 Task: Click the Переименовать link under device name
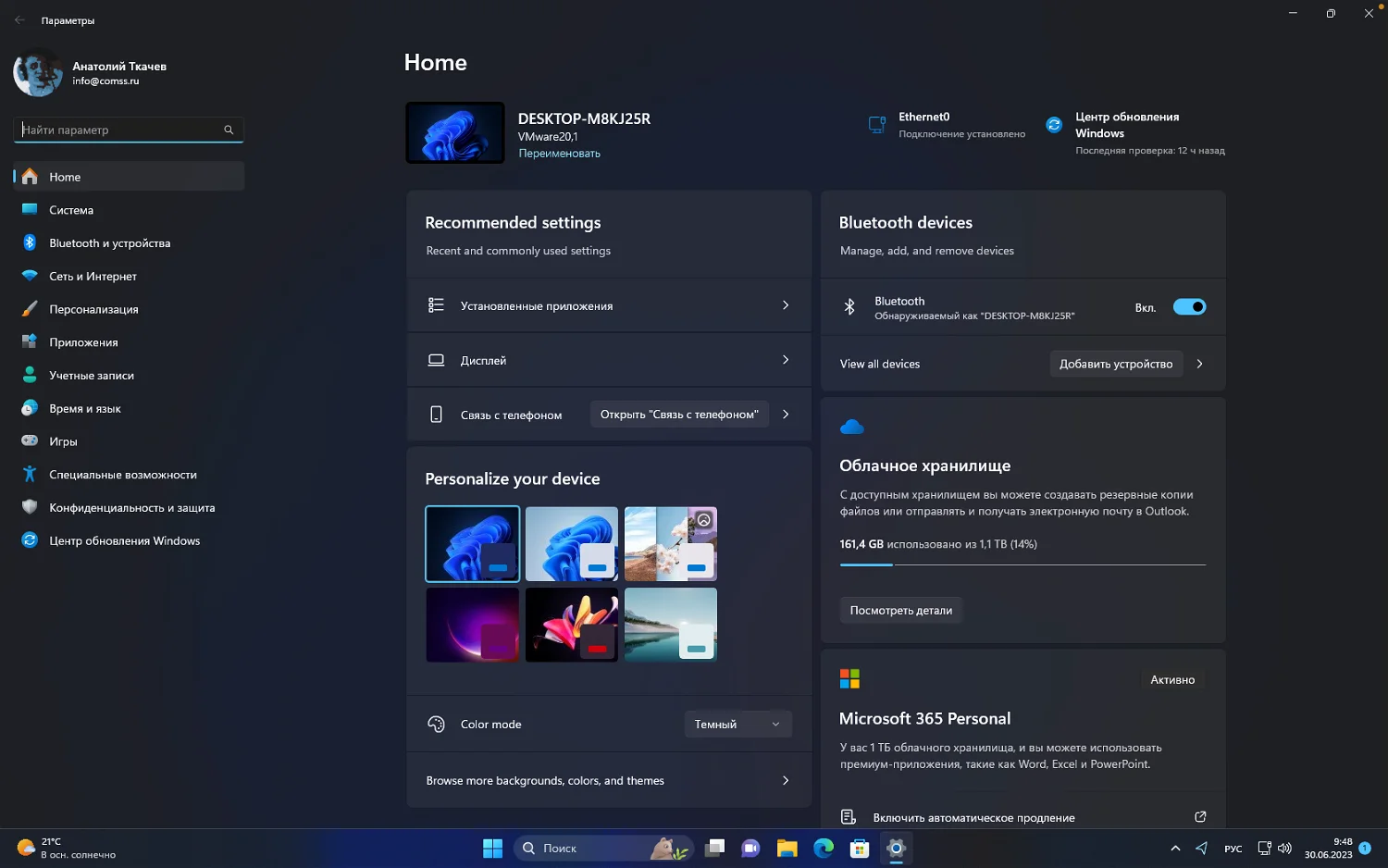[559, 154]
